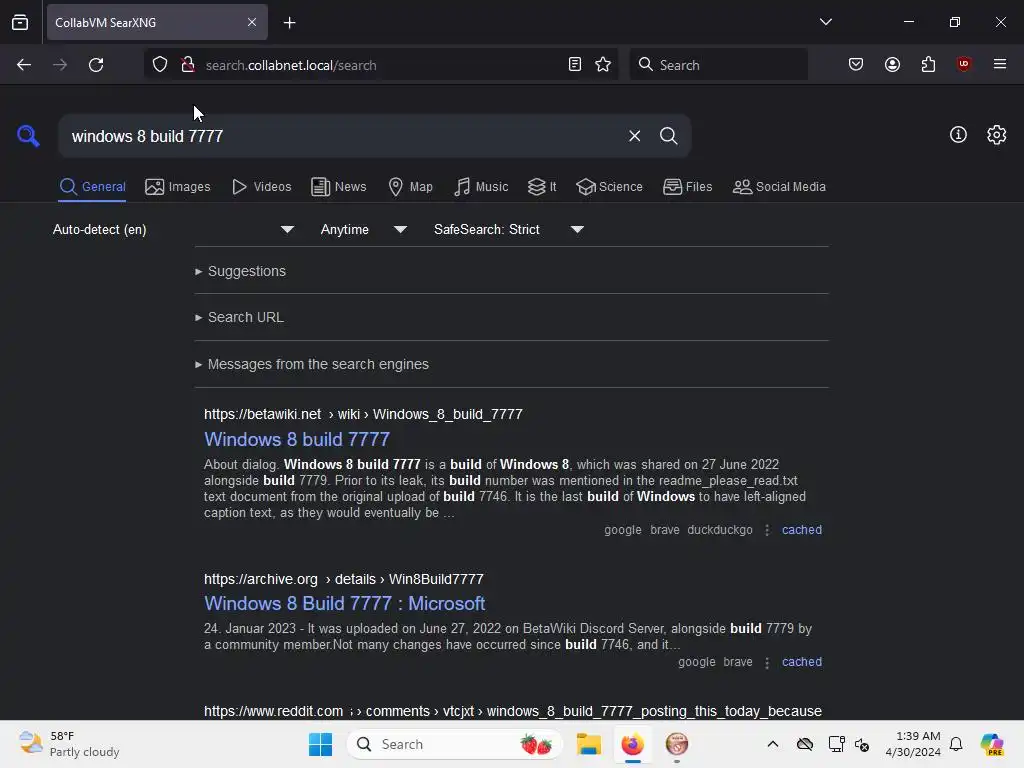Open the SafeSearch: Strict dropdown
1024x768 pixels.
(508, 230)
